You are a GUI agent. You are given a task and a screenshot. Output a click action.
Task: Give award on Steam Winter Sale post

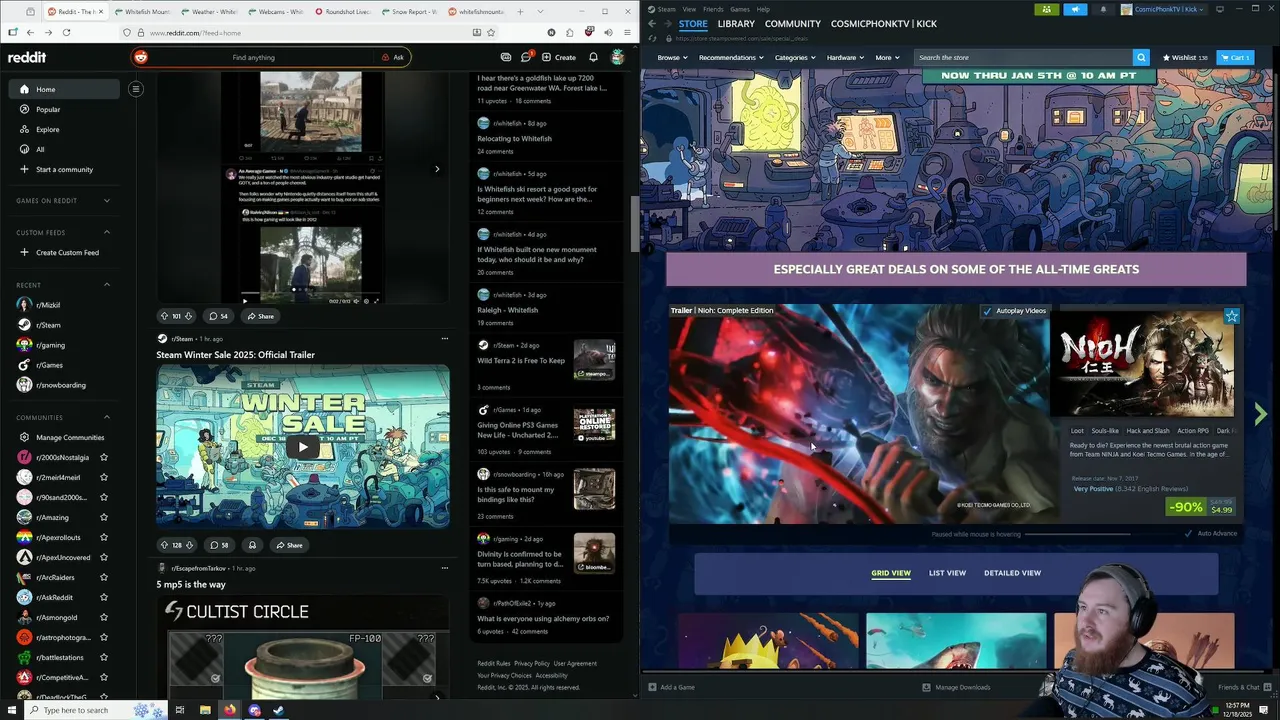pos(252,545)
